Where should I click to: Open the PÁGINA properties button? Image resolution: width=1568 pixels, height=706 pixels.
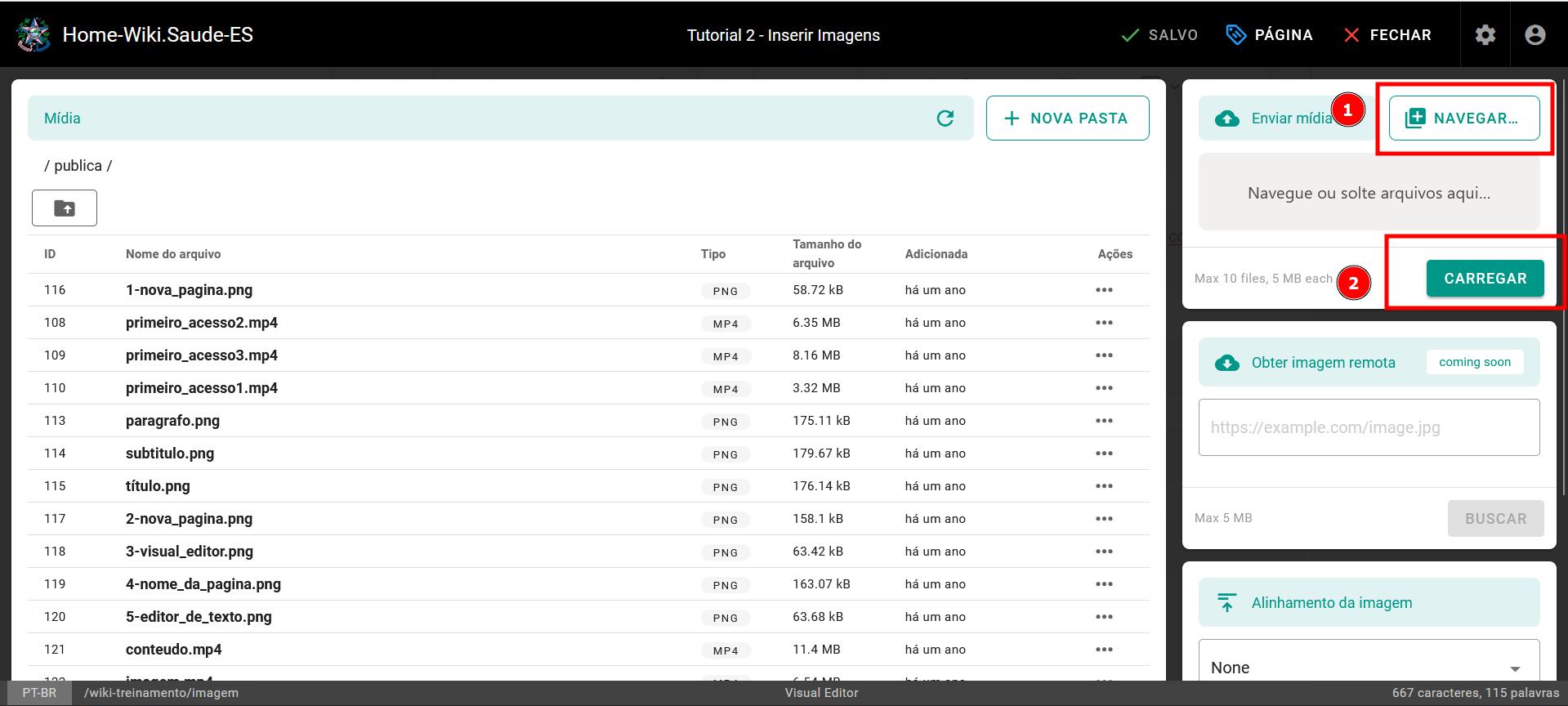[x=1269, y=35]
